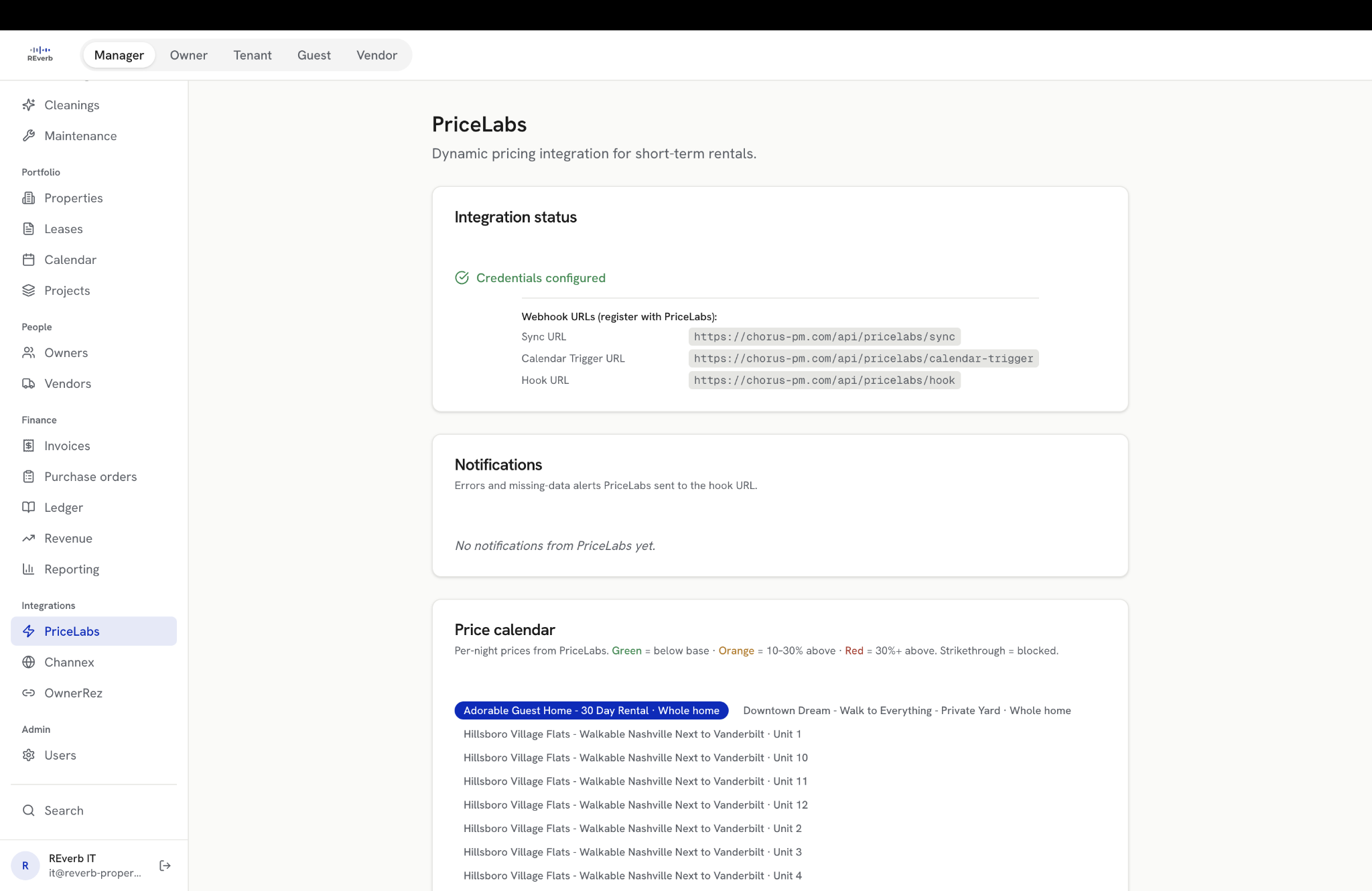Switch to the Manager role tab
The image size is (1372, 891).
pos(119,55)
